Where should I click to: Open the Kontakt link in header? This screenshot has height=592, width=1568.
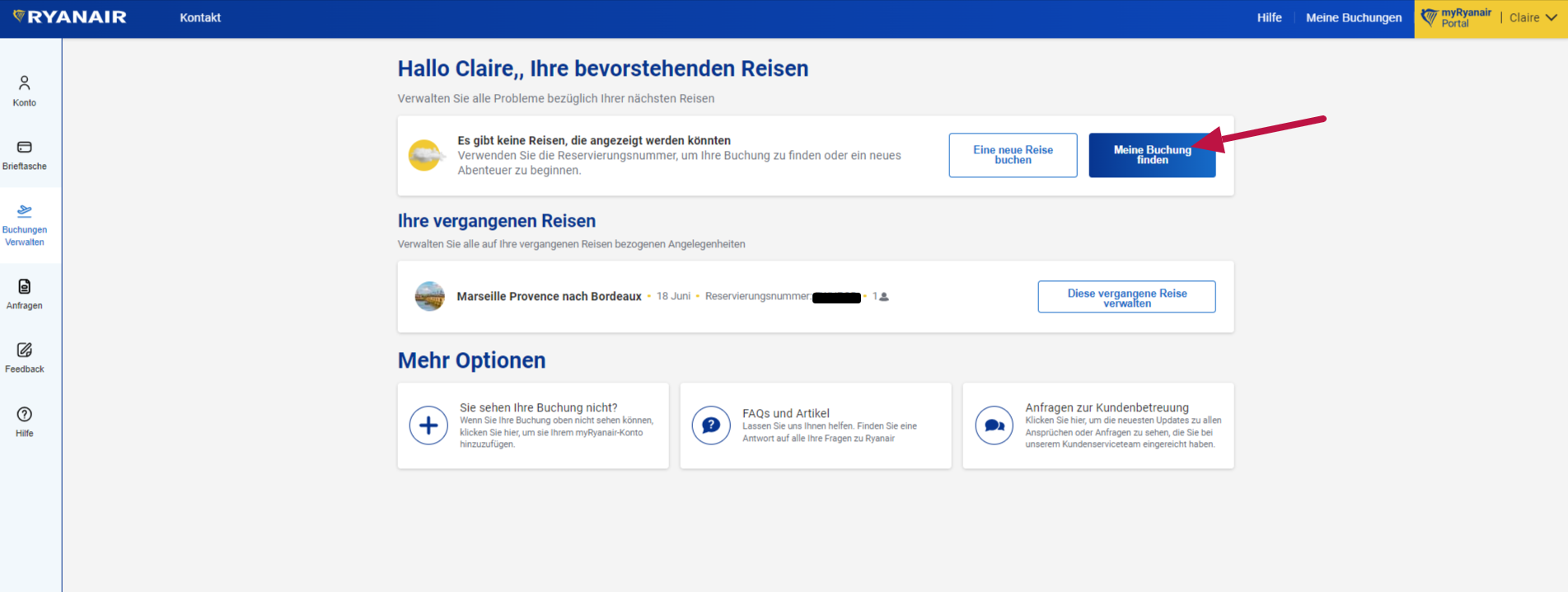point(200,17)
